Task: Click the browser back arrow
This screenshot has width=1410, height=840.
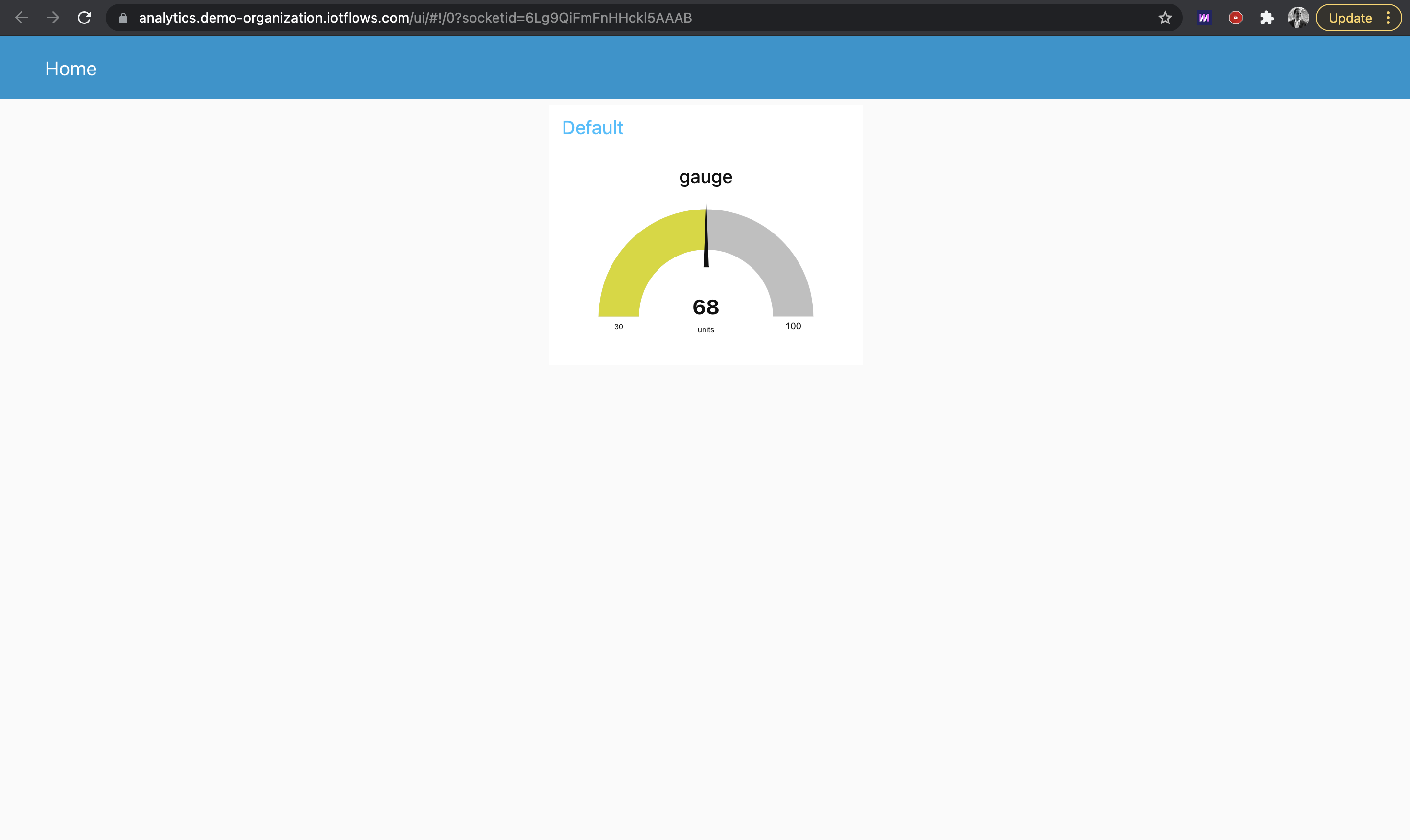Action: 22,18
